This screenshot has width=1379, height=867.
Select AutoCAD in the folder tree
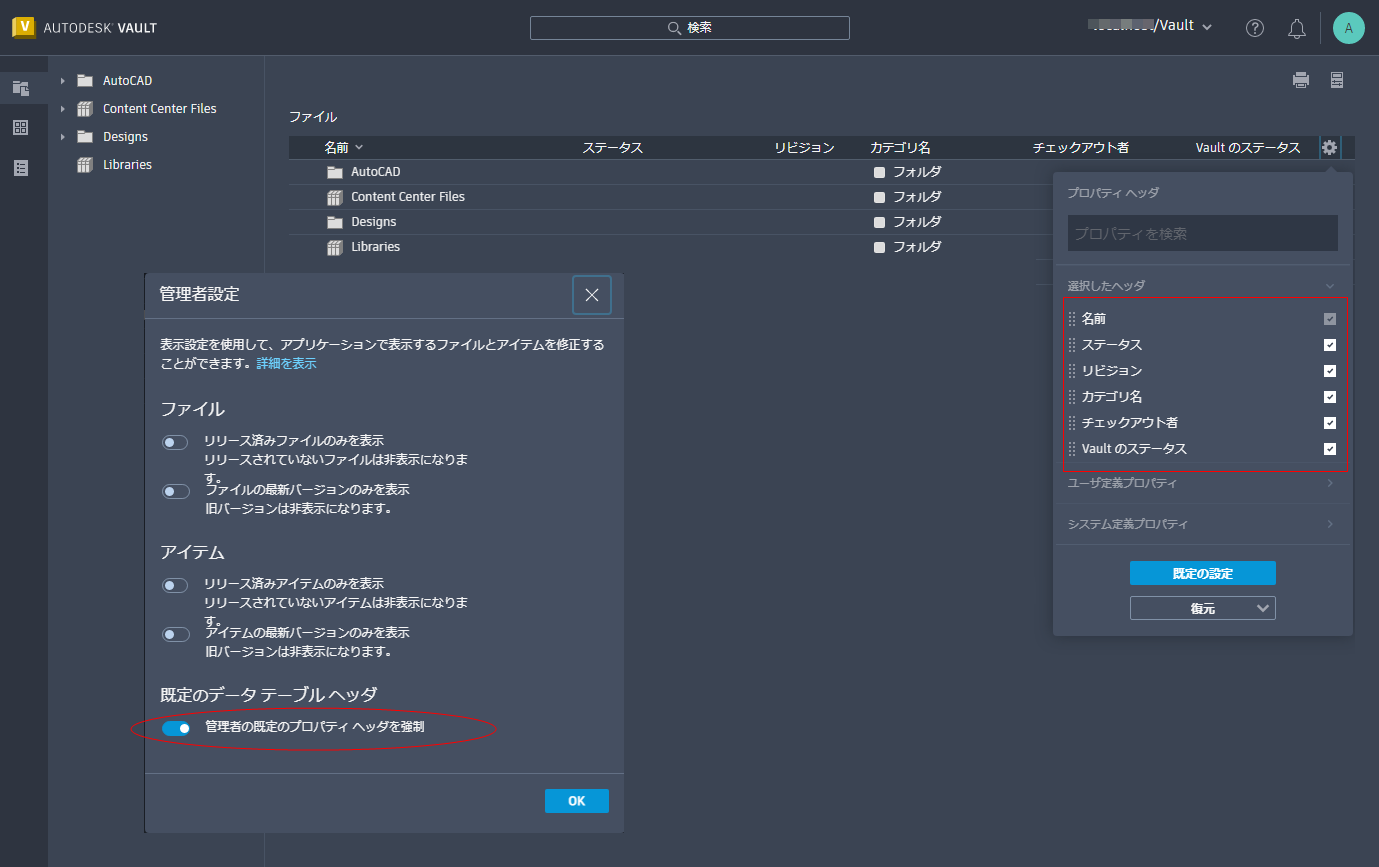click(127, 81)
